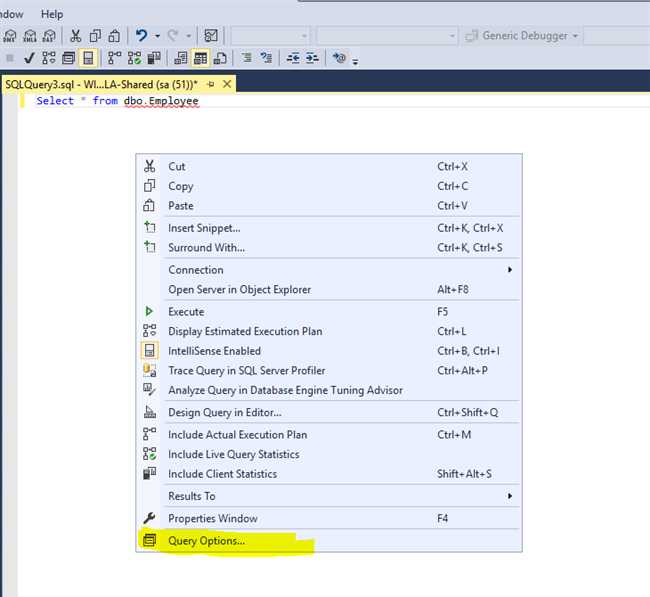Click the Undo arrow in the toolbar
Image resolution: width=650 pixels, height=597 pixels.
(x=142, y=36)
